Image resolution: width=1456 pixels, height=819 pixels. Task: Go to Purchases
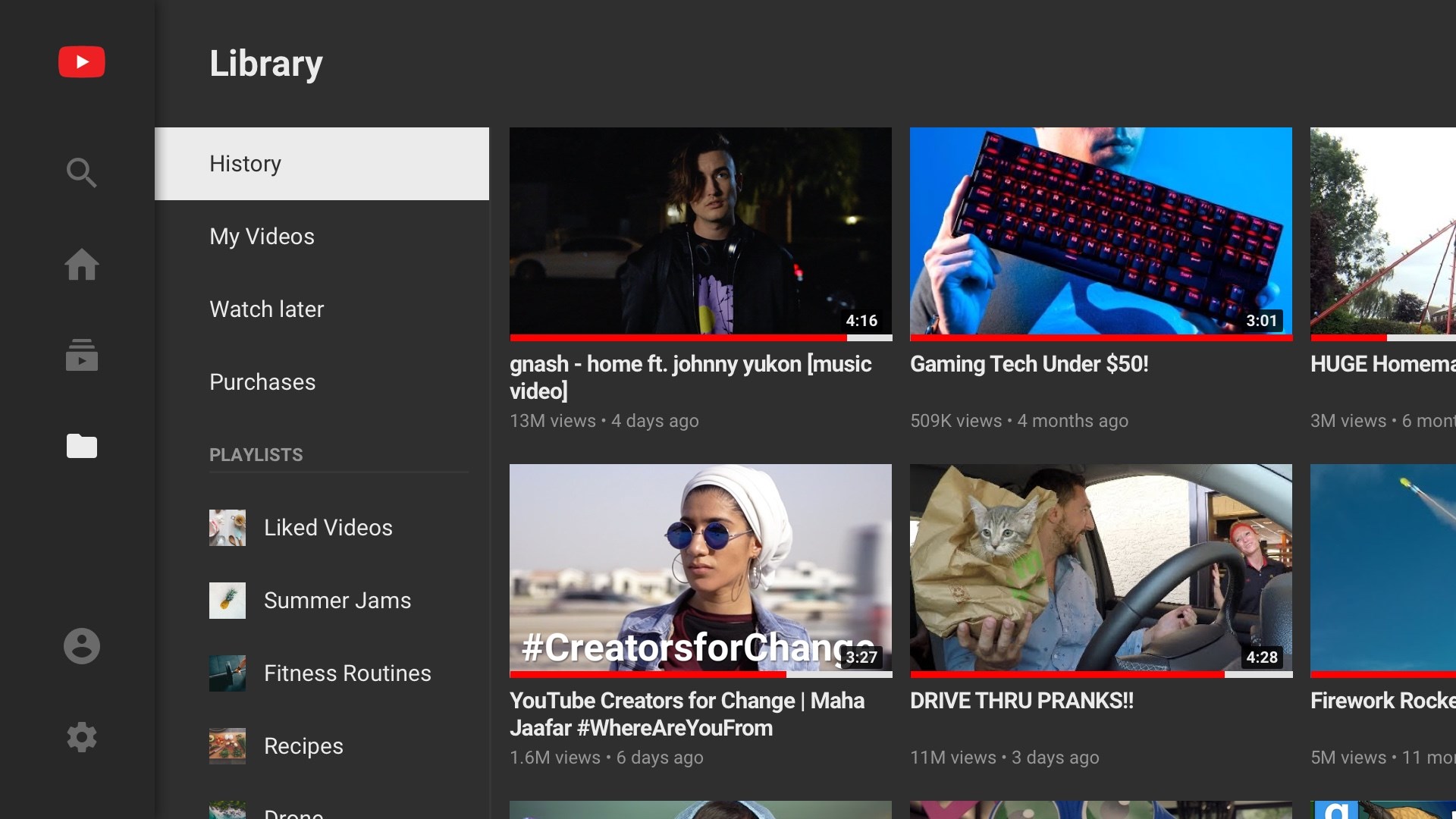pos(262,382)
